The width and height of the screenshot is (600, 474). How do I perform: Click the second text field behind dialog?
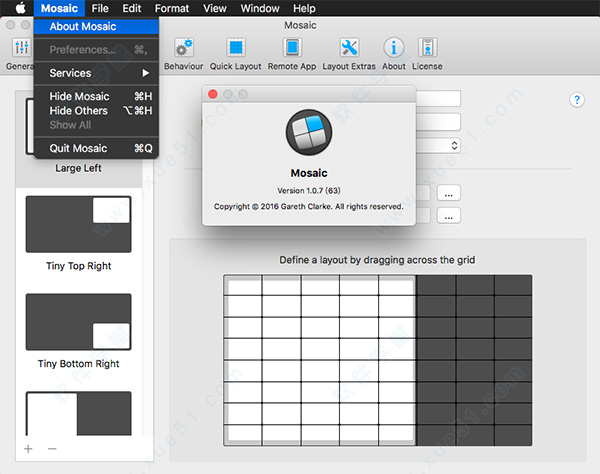pyautogui.click(x=438, y=122)
